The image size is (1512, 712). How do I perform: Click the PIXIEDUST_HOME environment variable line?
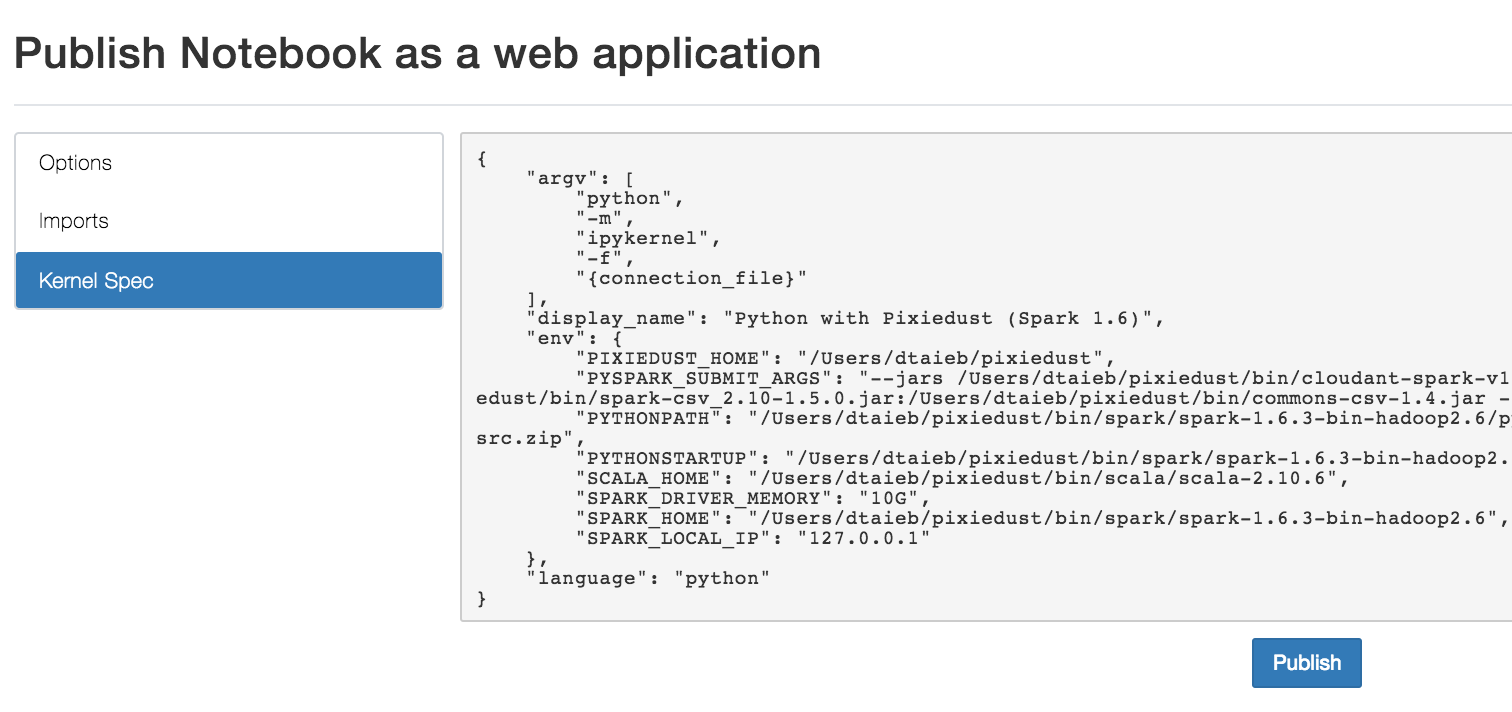tap(845, 358)
